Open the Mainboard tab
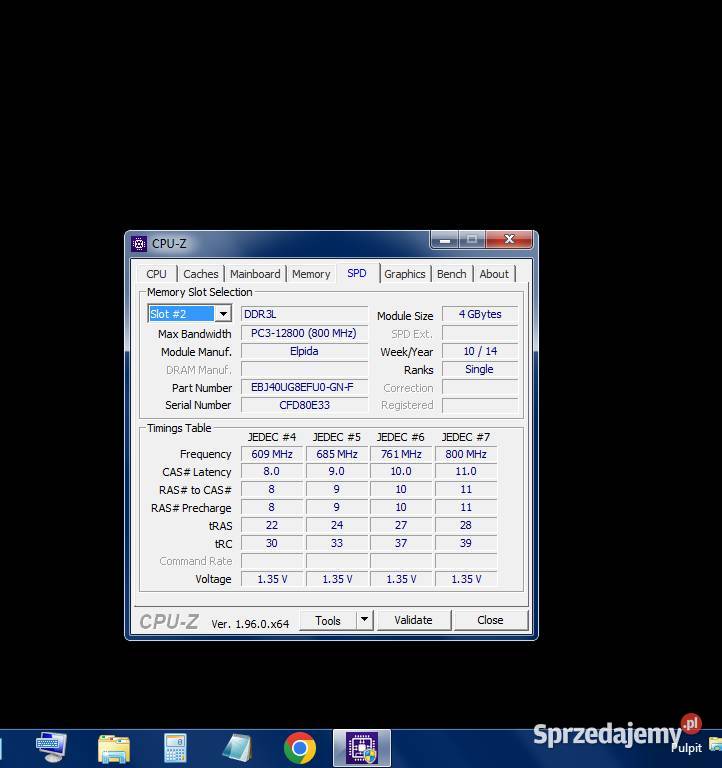 pos(255,274)
